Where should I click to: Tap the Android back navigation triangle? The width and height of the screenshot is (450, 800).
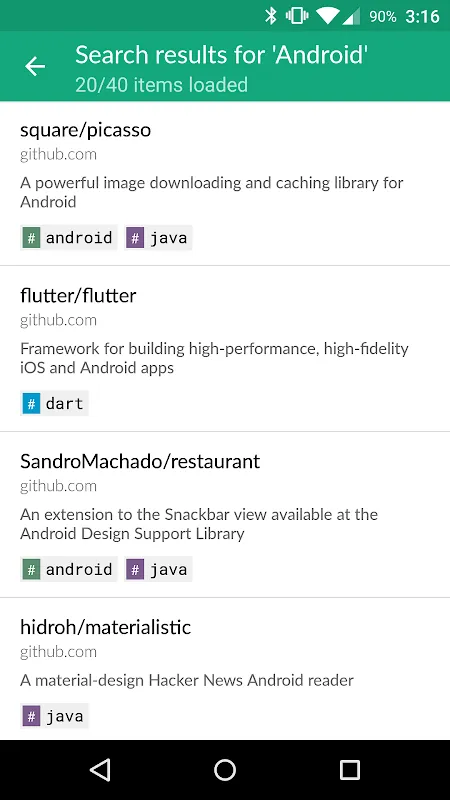click(100, 769)
